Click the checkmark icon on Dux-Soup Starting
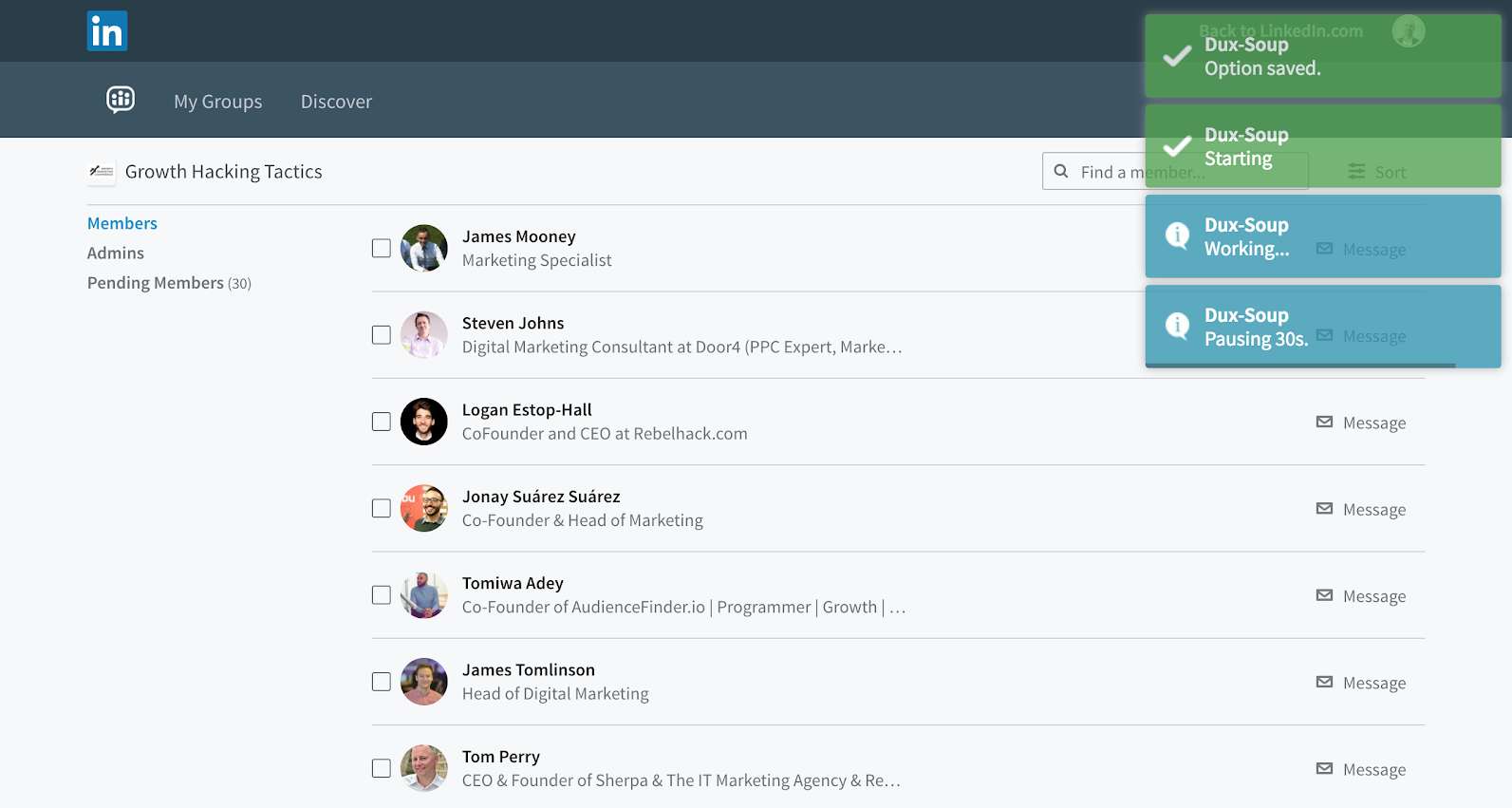The image size is (1512, 808). point(1177,146)
